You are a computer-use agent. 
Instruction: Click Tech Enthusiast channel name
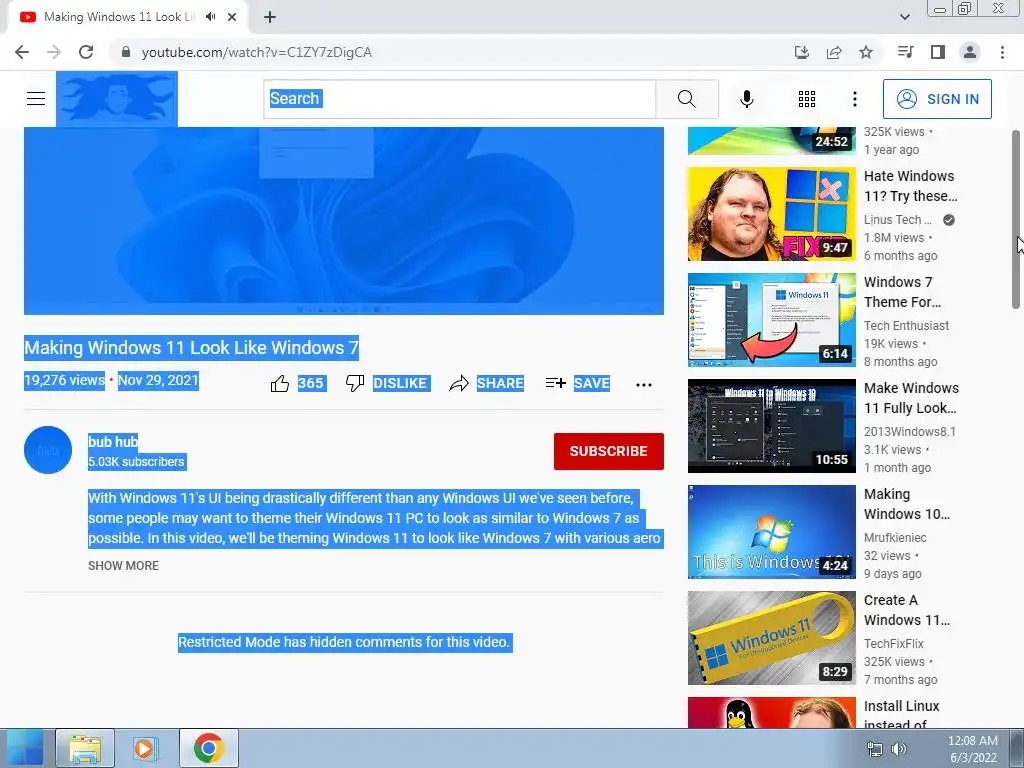[906, 325]
